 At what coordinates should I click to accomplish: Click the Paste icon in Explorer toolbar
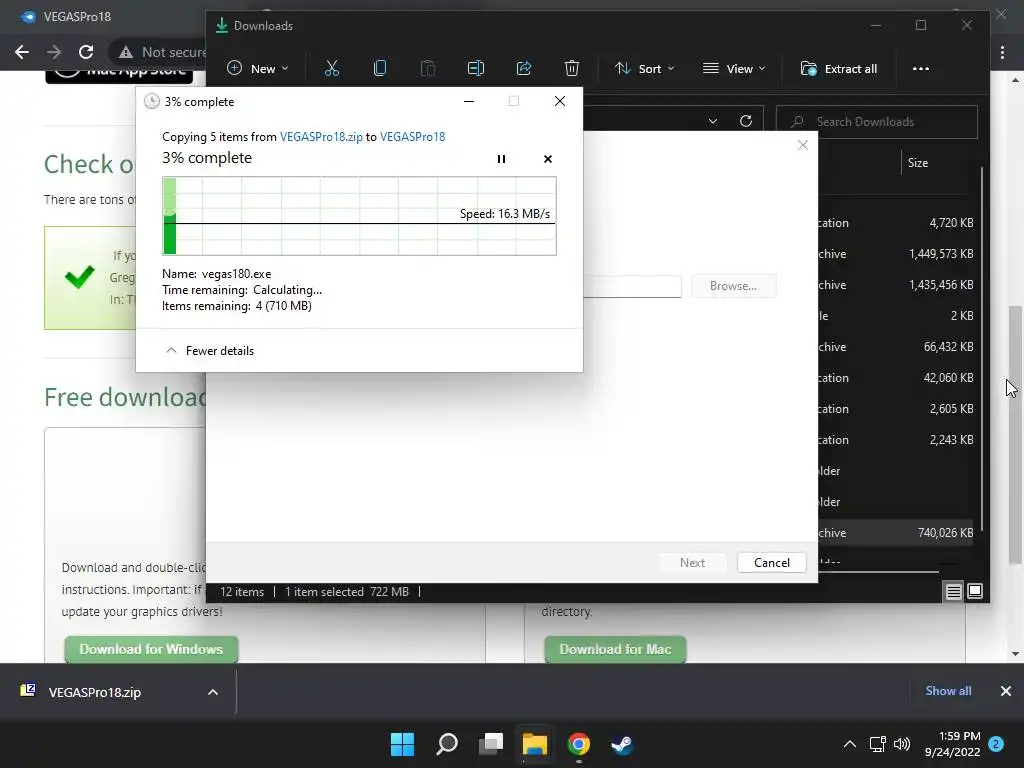coord(428,69)
